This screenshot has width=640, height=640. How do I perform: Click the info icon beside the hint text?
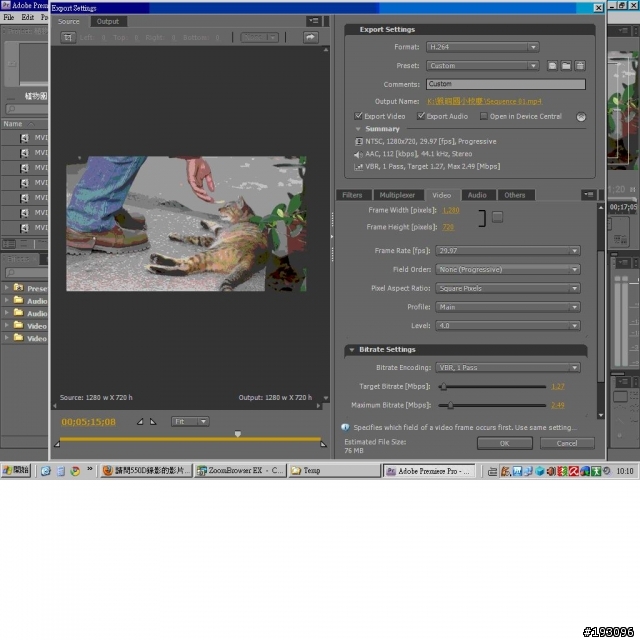pyautogui.click(x=345, y=427)
